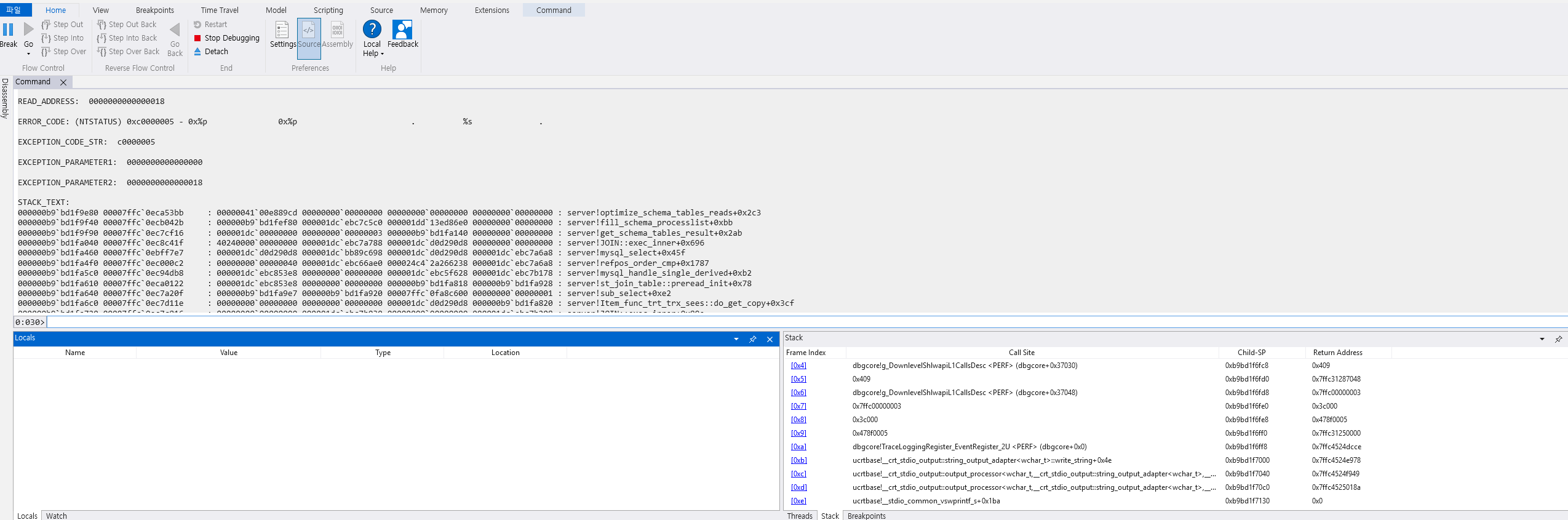Click Step Out Back
The width and height of the screenshot is (1568, 520).
[127, 25]
